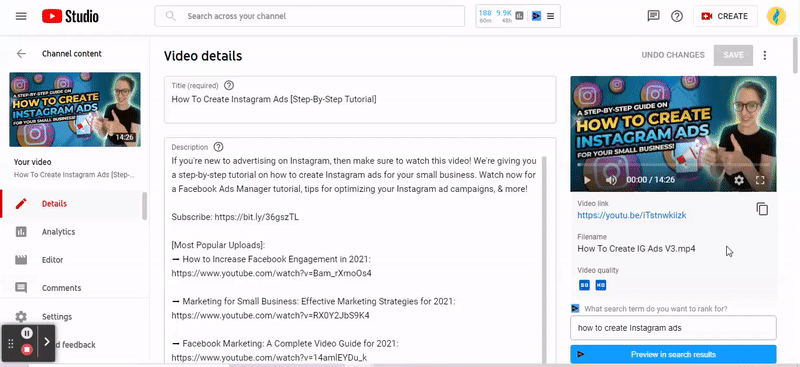Pause the screen recording
The image size is (800, 367).
(27, 333)
